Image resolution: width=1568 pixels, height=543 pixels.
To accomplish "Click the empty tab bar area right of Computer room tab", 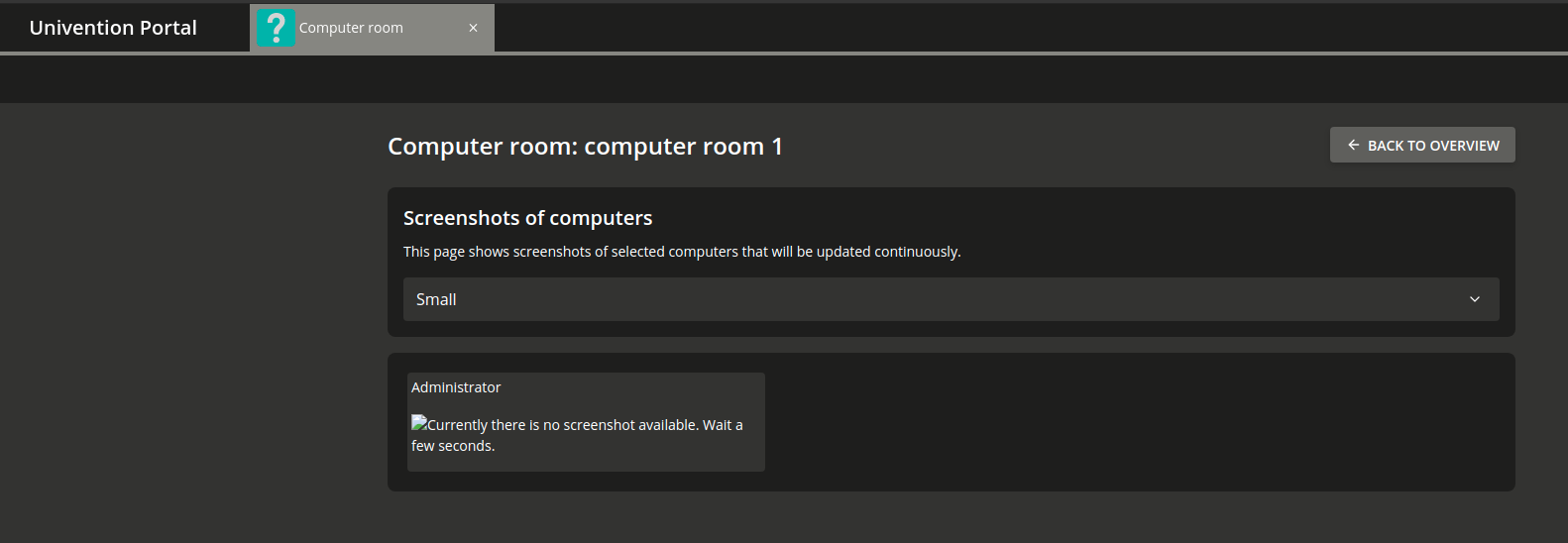I will pos(991,28).
